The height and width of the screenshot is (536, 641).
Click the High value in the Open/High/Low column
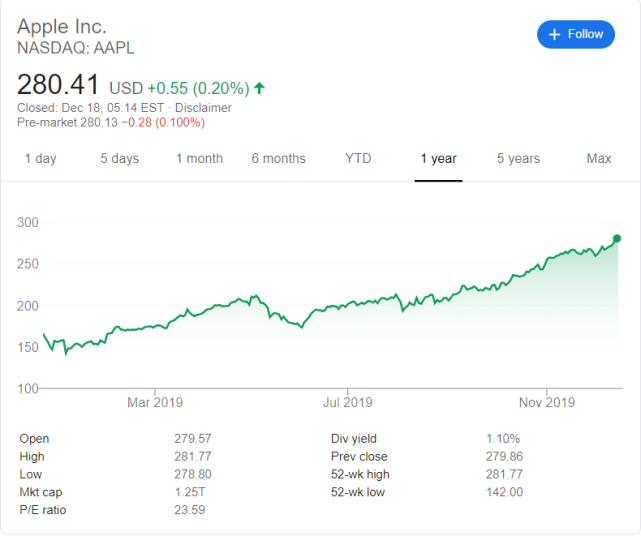coord(193,456)
